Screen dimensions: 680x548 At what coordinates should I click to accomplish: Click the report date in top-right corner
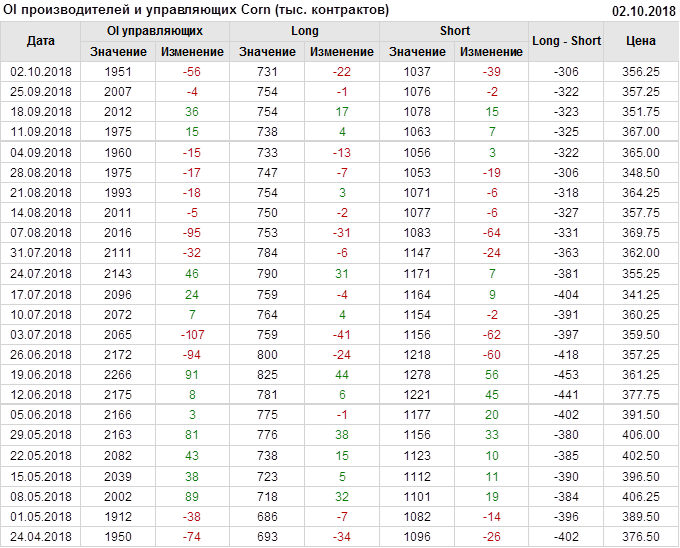pos(643,11)
